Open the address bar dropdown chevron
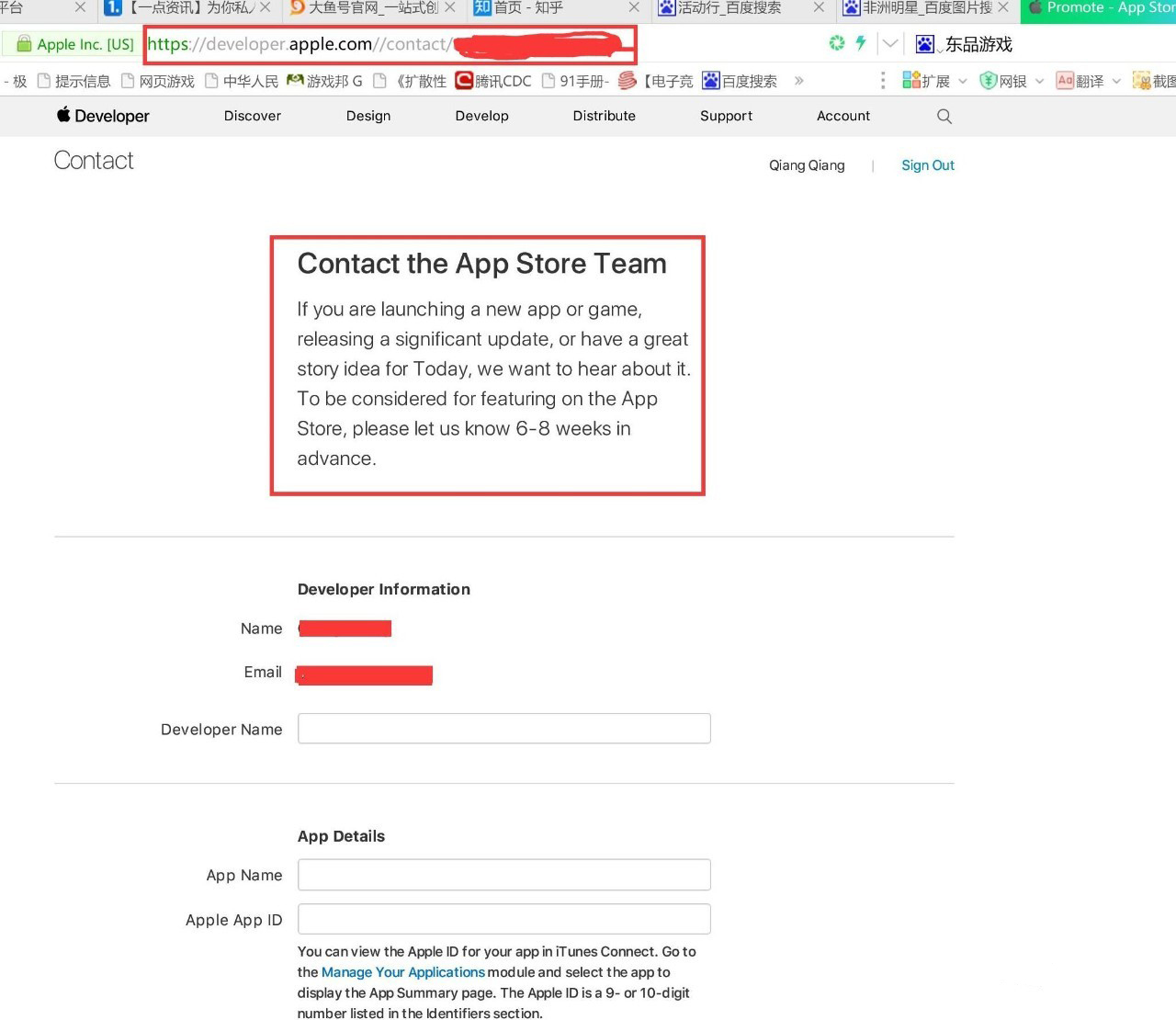Image resolution: width=1176 pixels, height=1020 pixels. 889,43
